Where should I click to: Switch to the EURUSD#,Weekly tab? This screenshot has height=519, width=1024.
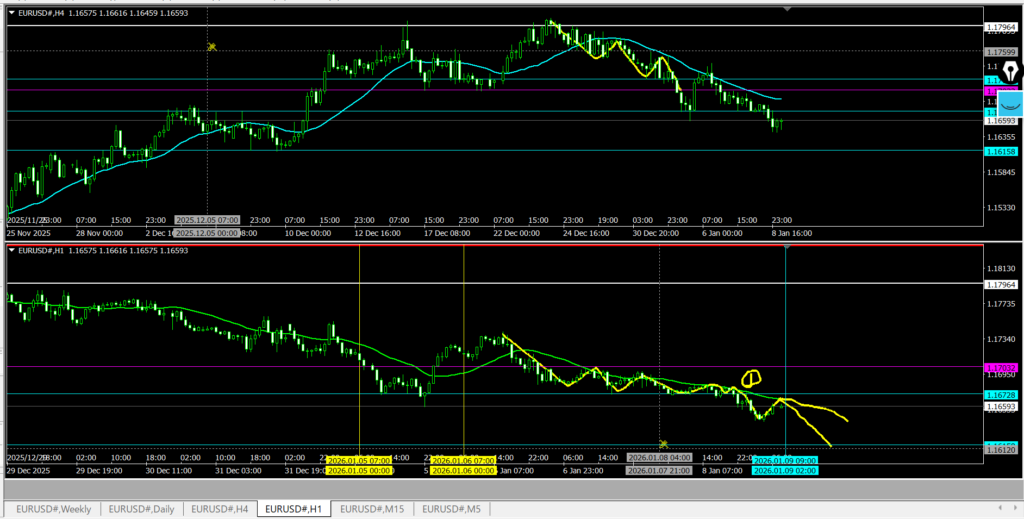[x=53, y=509]
